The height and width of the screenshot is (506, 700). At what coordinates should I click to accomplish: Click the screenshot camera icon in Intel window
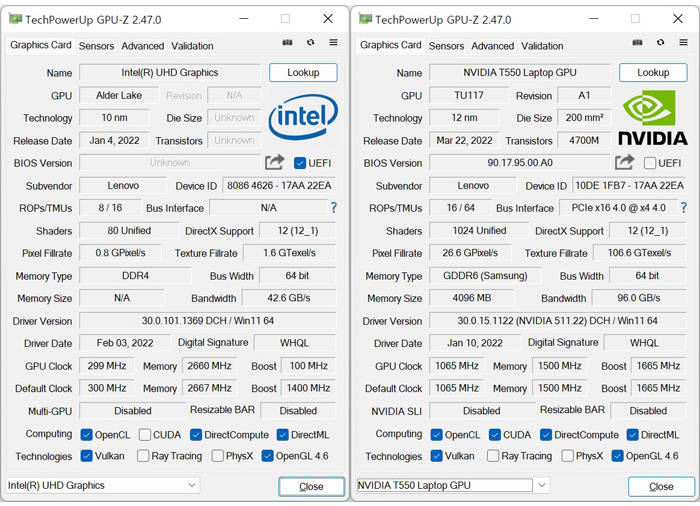pos(288,42)
